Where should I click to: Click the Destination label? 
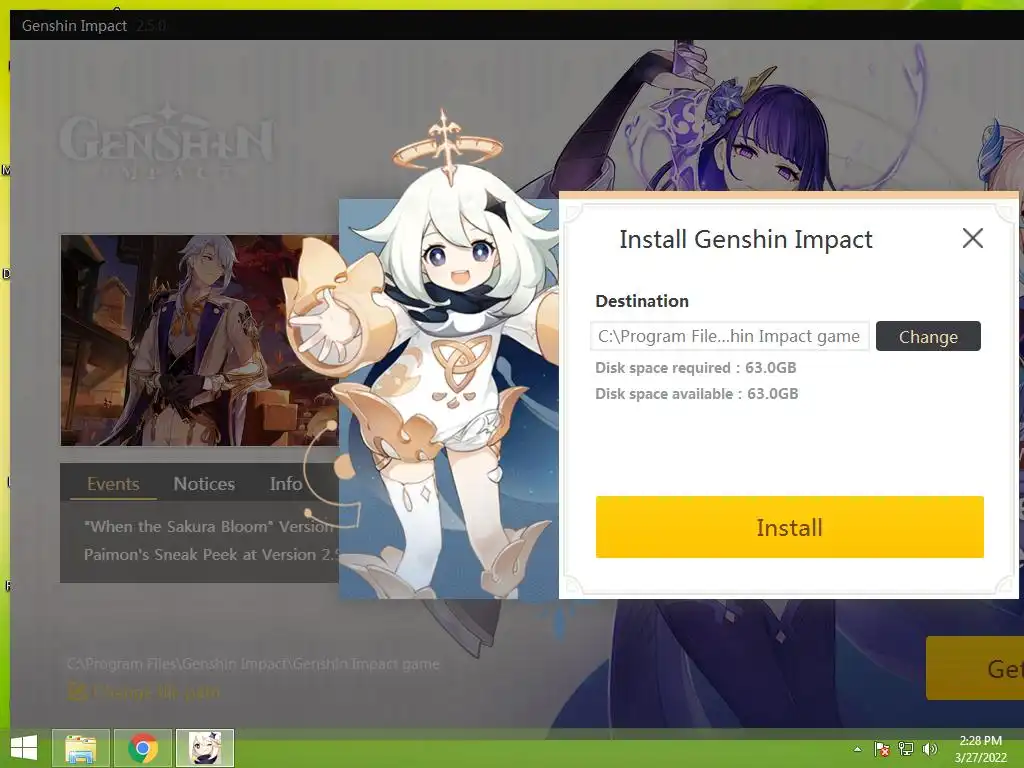click(642, 301)
